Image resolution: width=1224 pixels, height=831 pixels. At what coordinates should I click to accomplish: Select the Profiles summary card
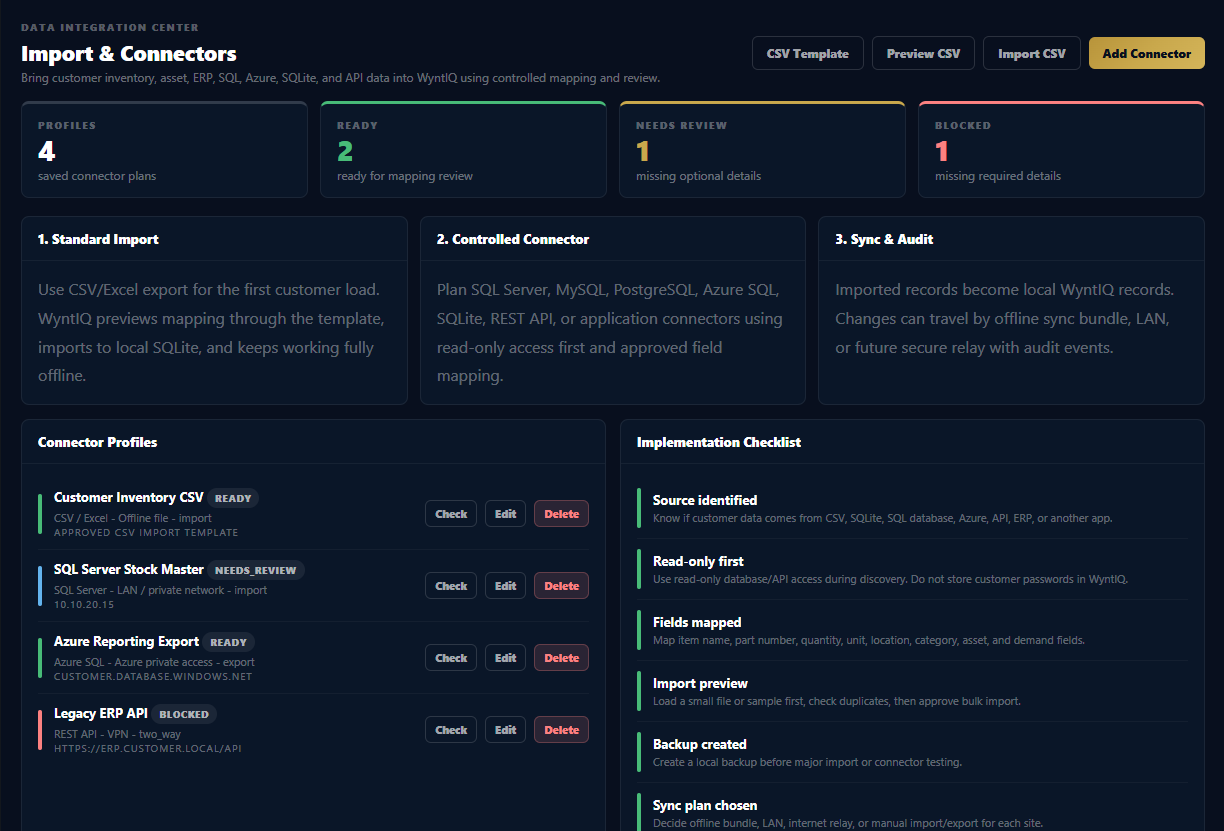coord(164,150)
